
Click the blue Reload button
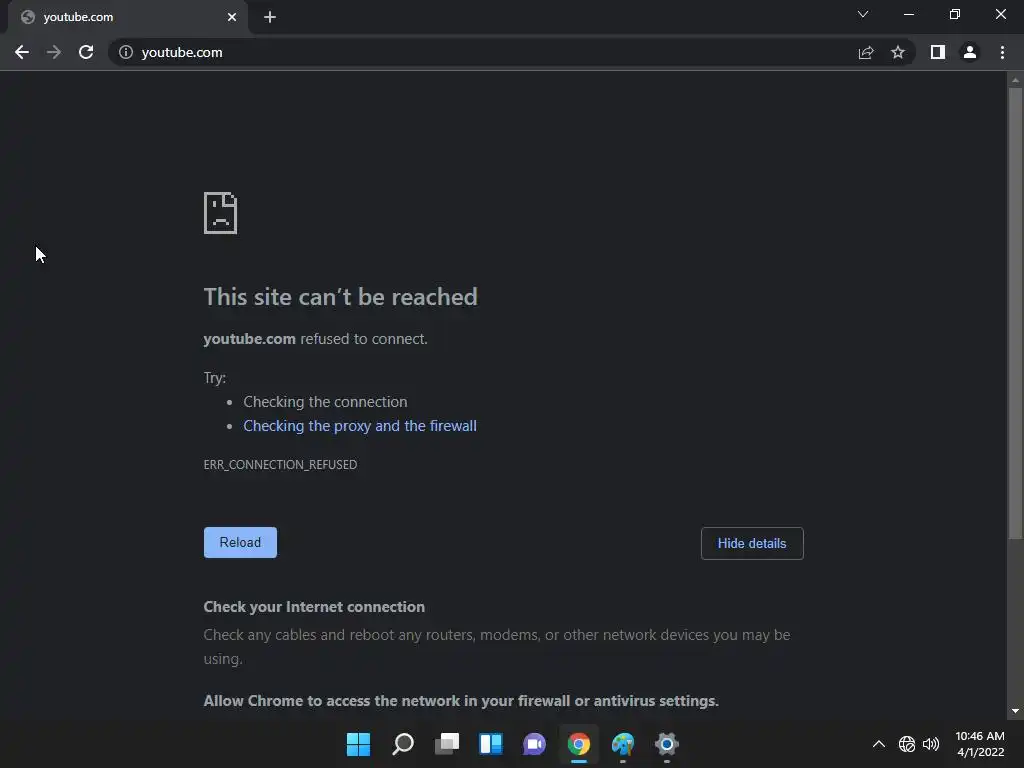[240, 543]
